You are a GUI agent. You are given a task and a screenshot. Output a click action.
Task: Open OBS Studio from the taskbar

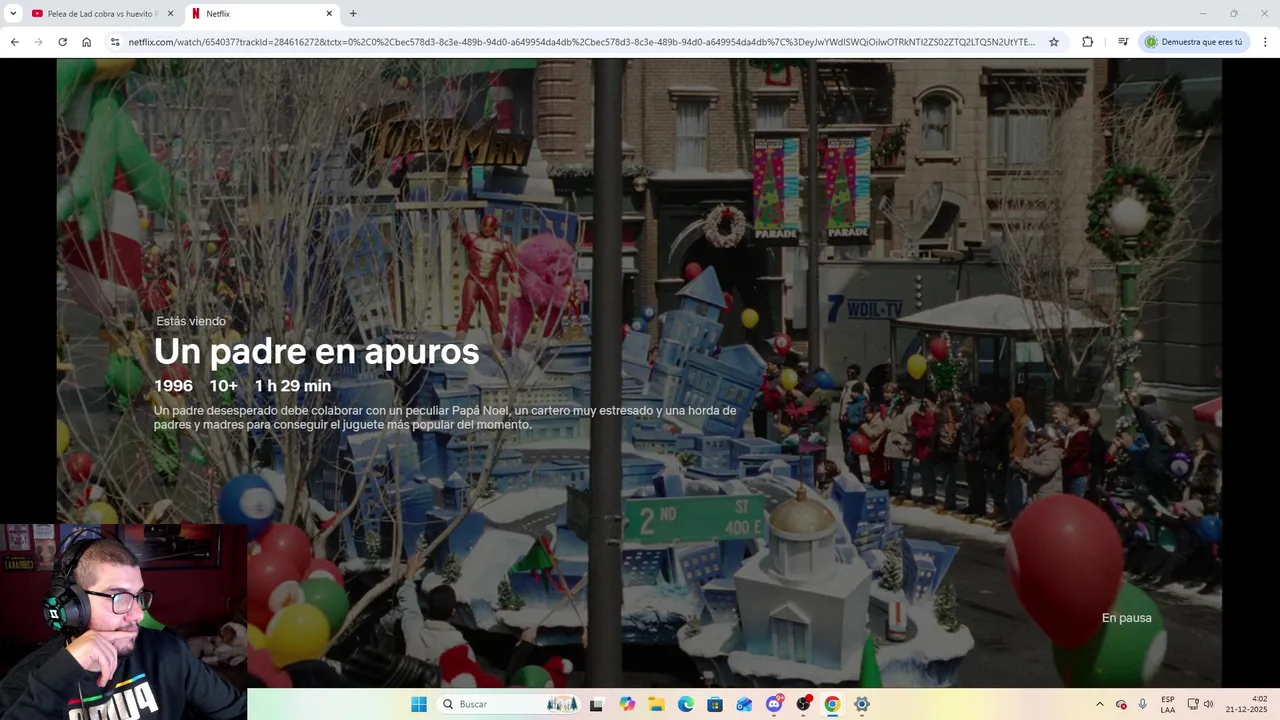click(803, 704)
